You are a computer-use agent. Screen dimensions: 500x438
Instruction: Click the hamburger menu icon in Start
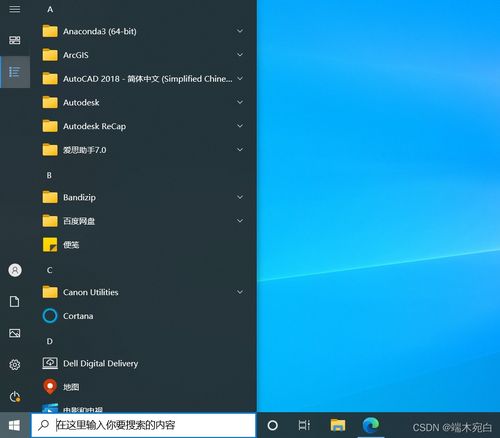pyautogui.click(x=15, y=9)
